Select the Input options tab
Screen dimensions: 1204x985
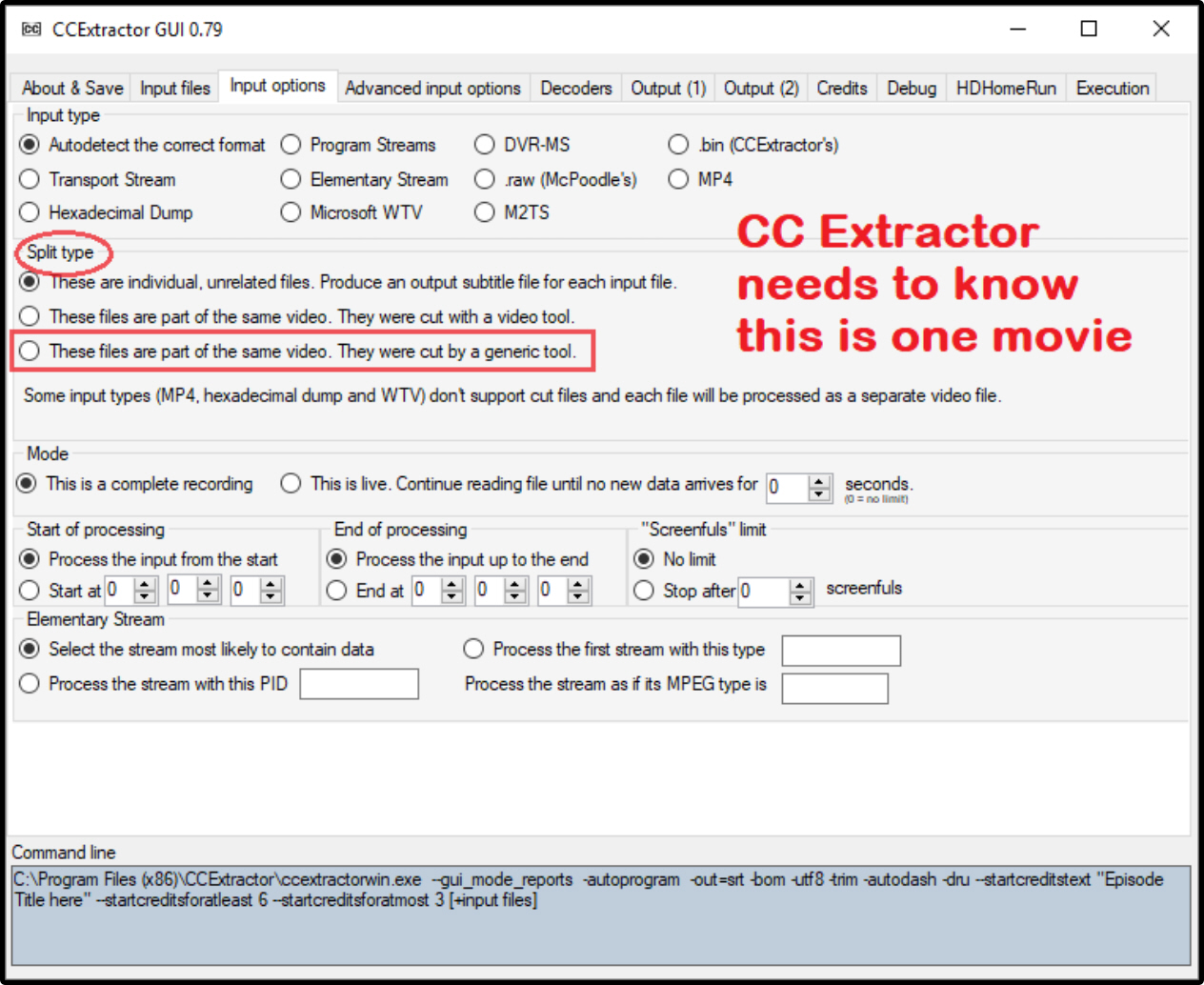[277, 85]
